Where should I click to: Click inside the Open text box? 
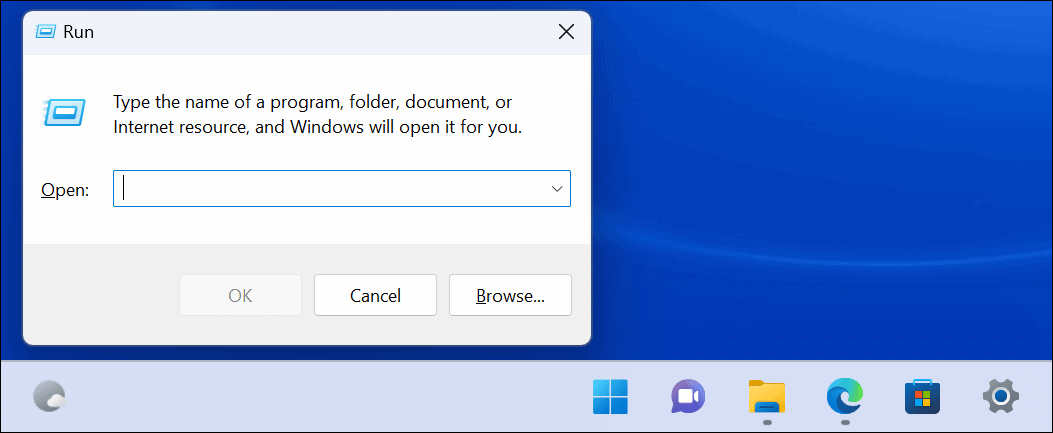coord(330,188)
